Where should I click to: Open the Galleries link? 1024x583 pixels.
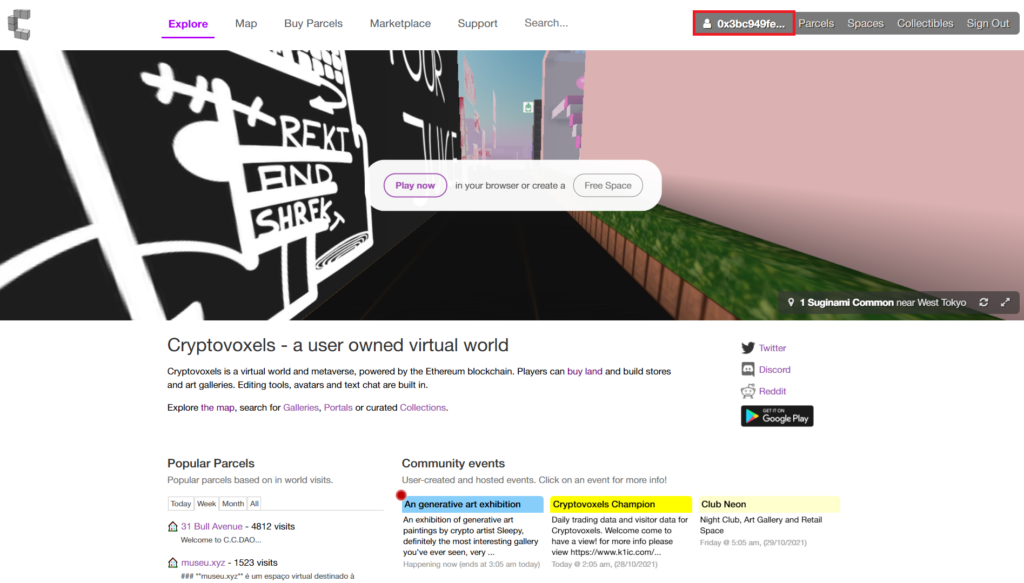point(301,407)
